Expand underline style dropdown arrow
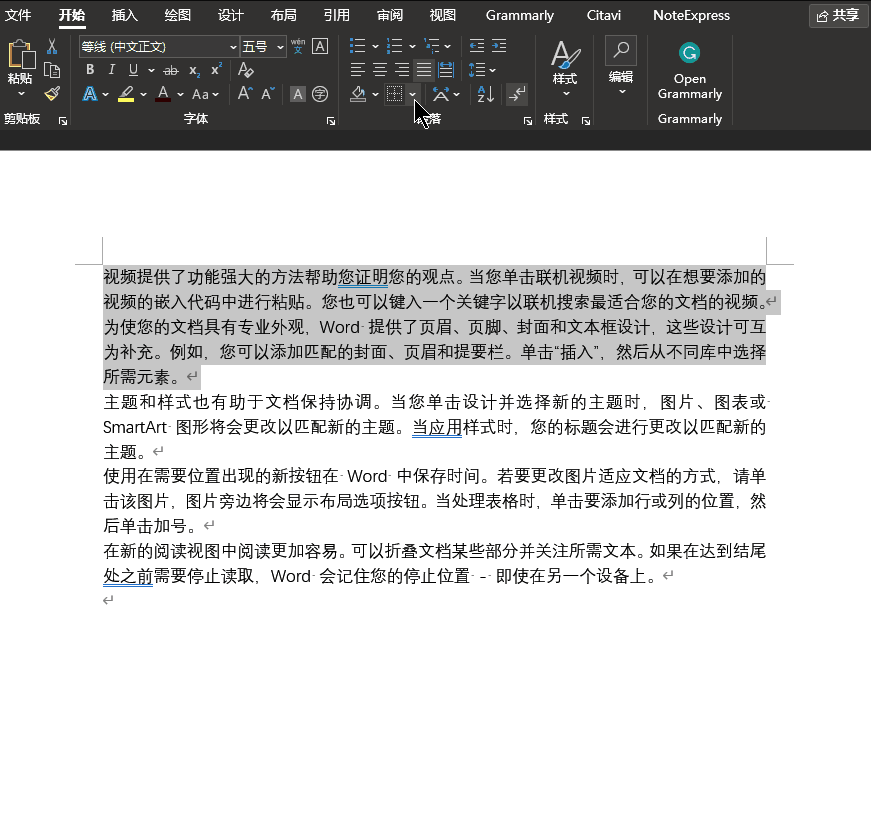The width and height of the screenshot is (871, 824). tap(151, 71)
